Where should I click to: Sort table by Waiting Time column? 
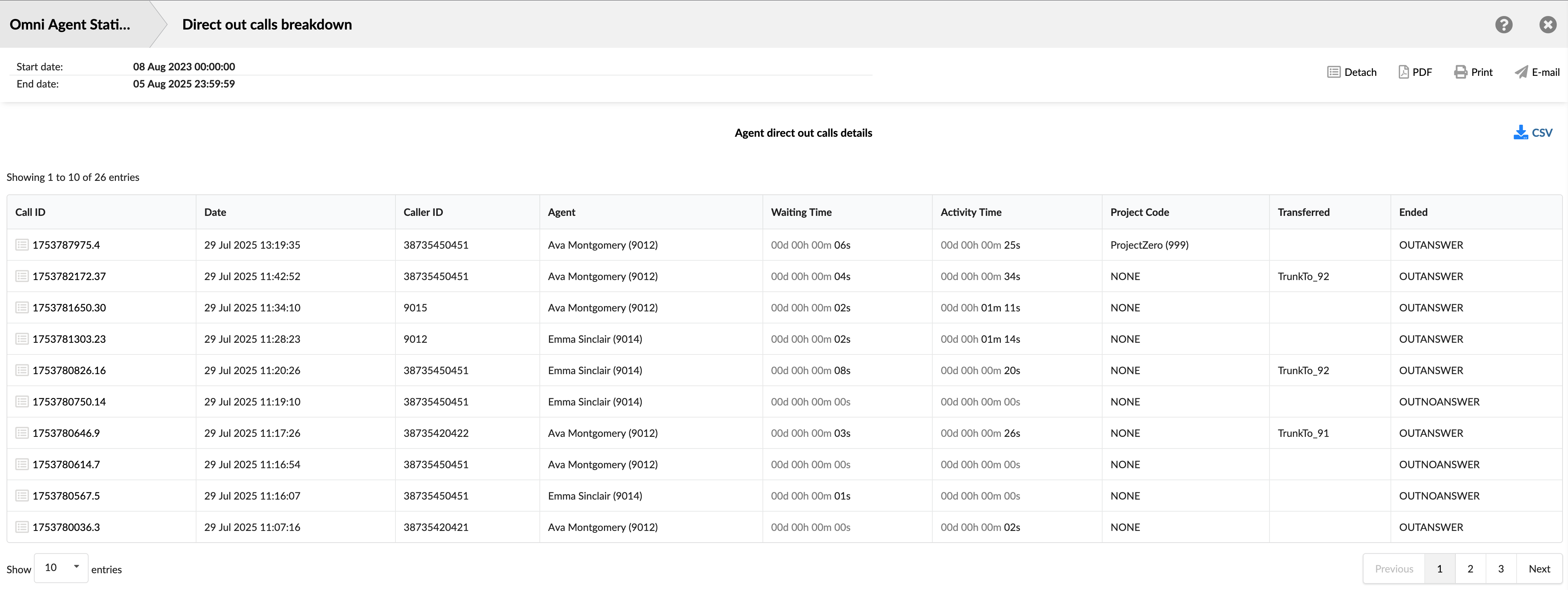coord(801,212)
